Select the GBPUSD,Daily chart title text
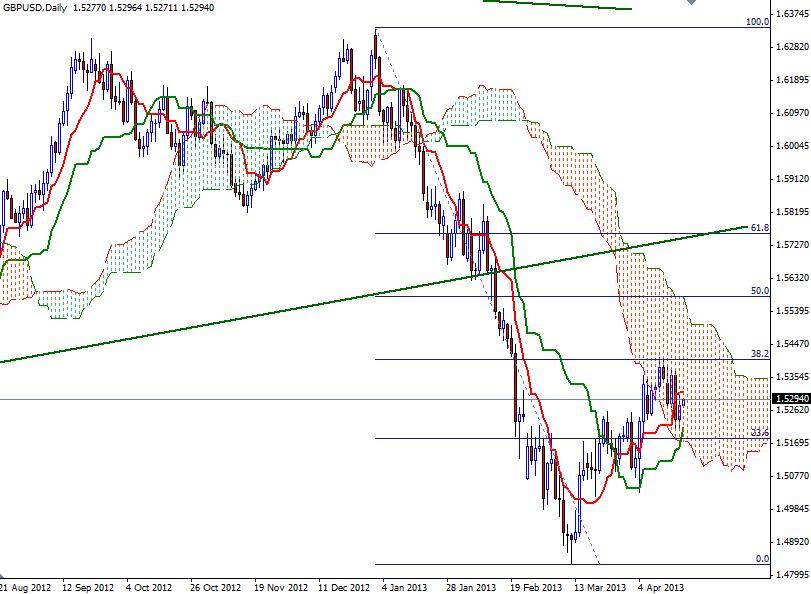811x594 pixels. point(38,8)
